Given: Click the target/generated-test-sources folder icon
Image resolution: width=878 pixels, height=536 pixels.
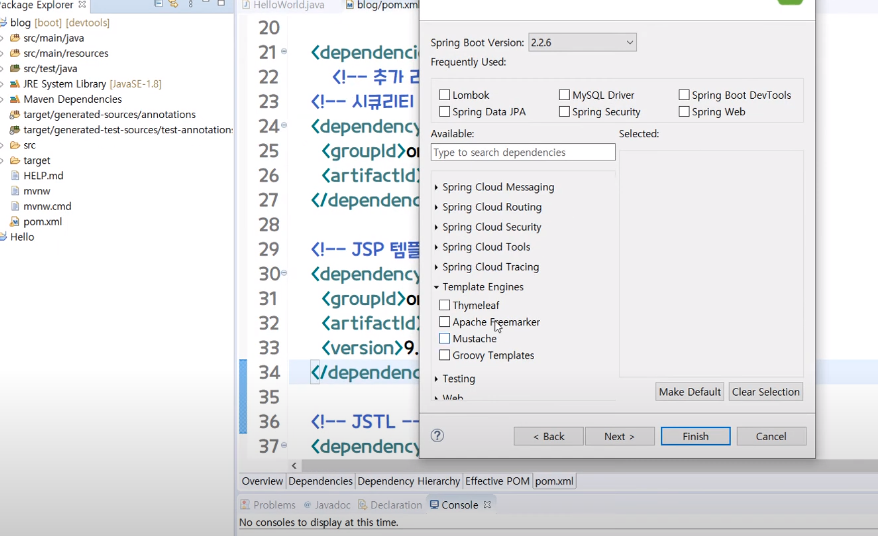Looking at the screenshot, I should coord(15,129).
